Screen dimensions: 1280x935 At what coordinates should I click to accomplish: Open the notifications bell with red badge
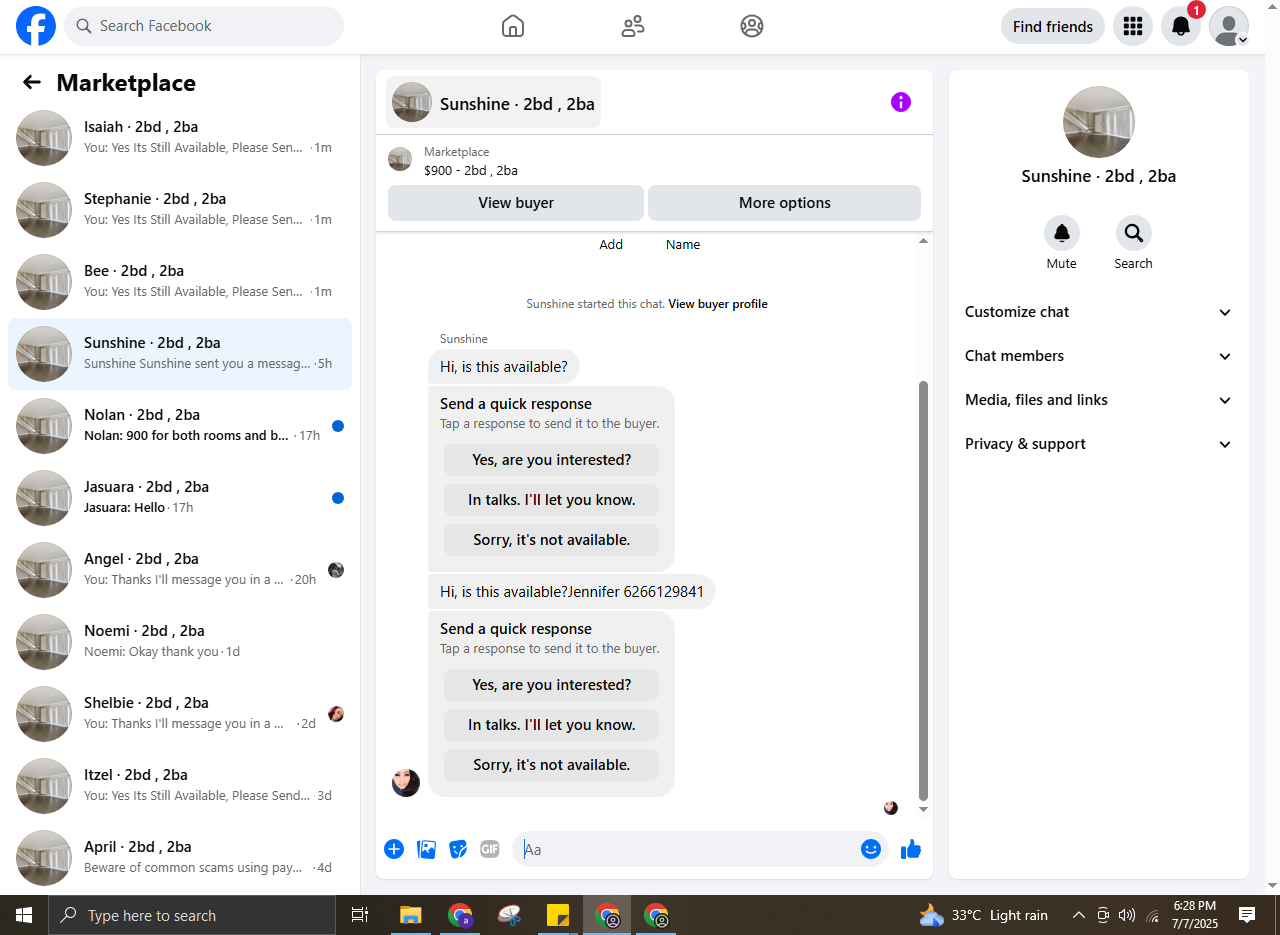point(1181,26)
